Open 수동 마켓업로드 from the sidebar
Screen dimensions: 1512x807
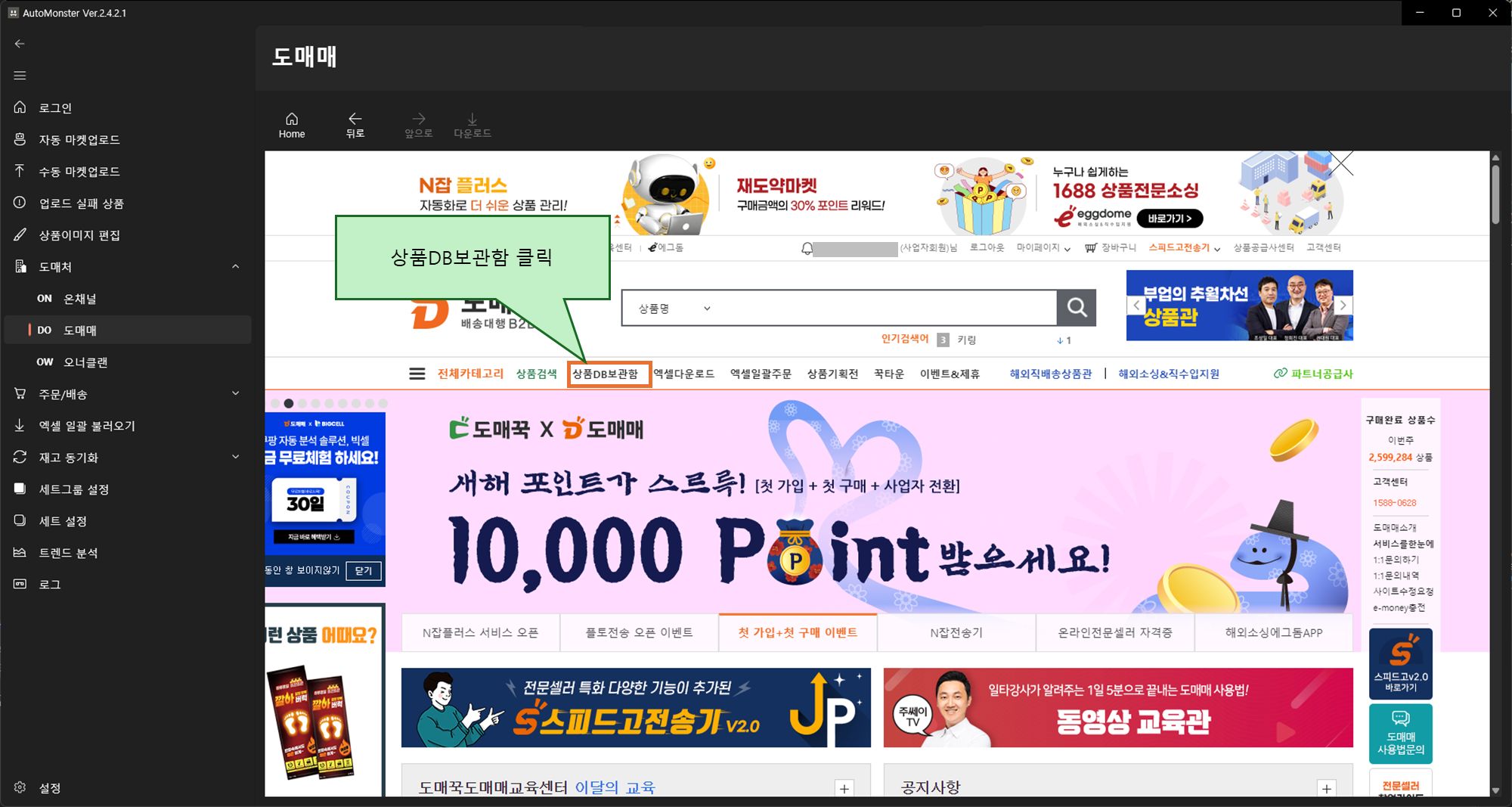pyautogui.click(x=127, y=172)
